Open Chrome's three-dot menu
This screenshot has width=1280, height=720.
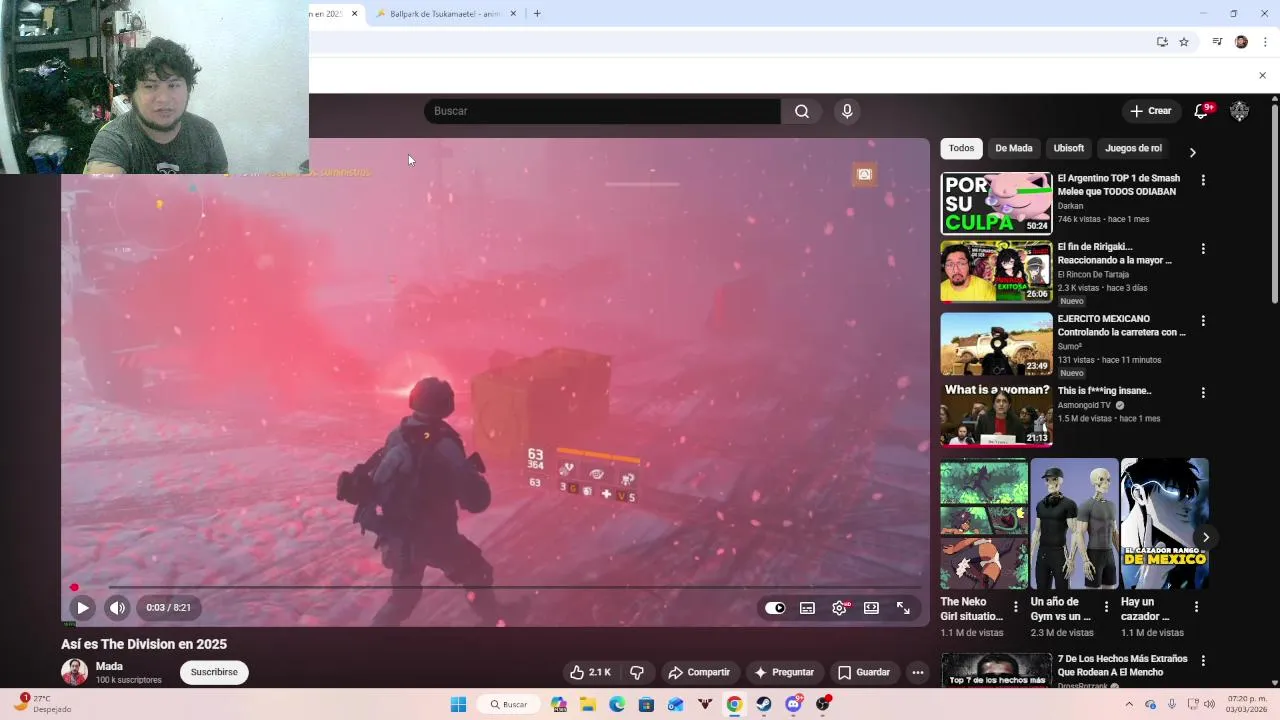[x=1265, y=42]
